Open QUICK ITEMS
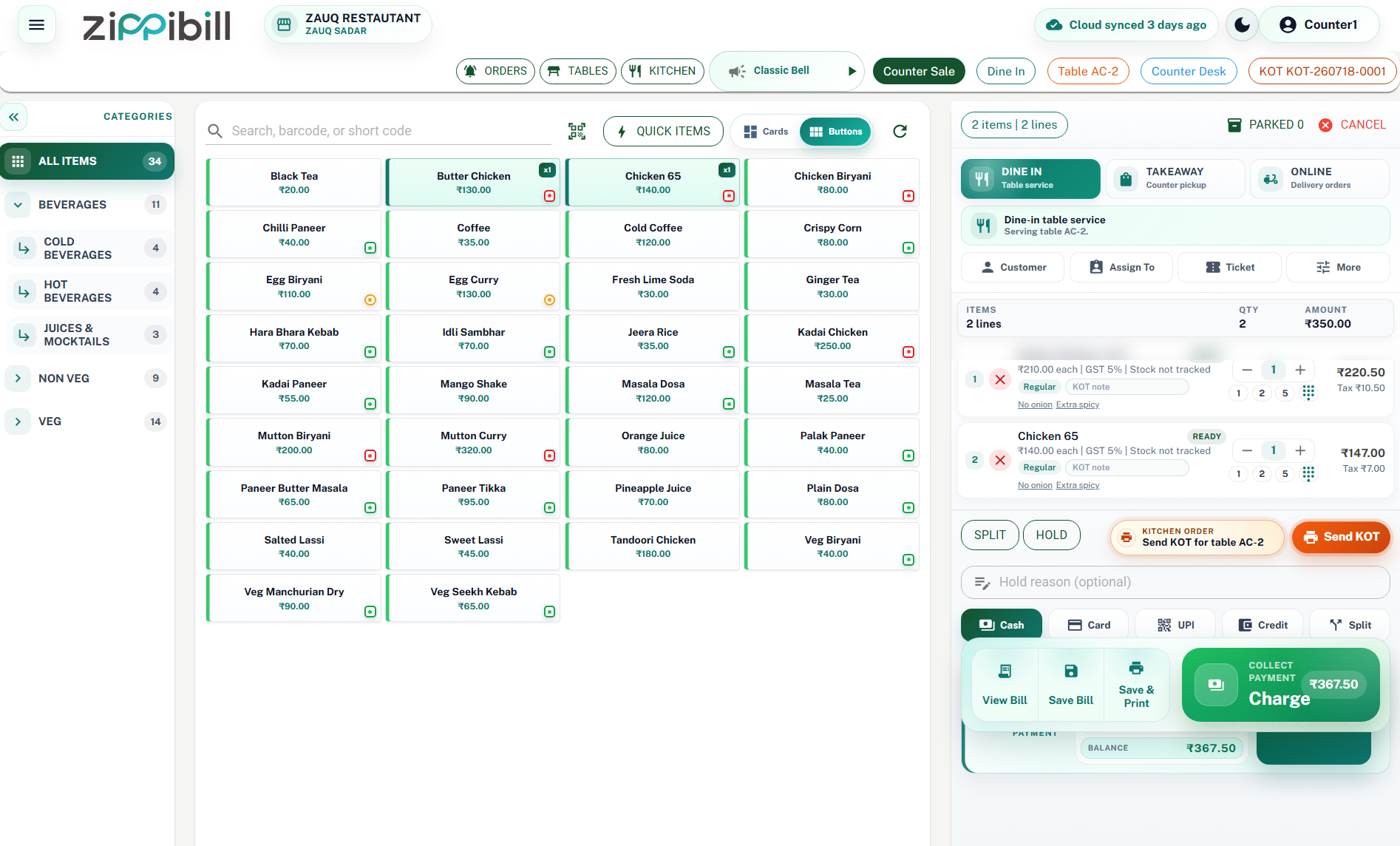The width and height of the screenshot is (1400, 846). point(663,132)
